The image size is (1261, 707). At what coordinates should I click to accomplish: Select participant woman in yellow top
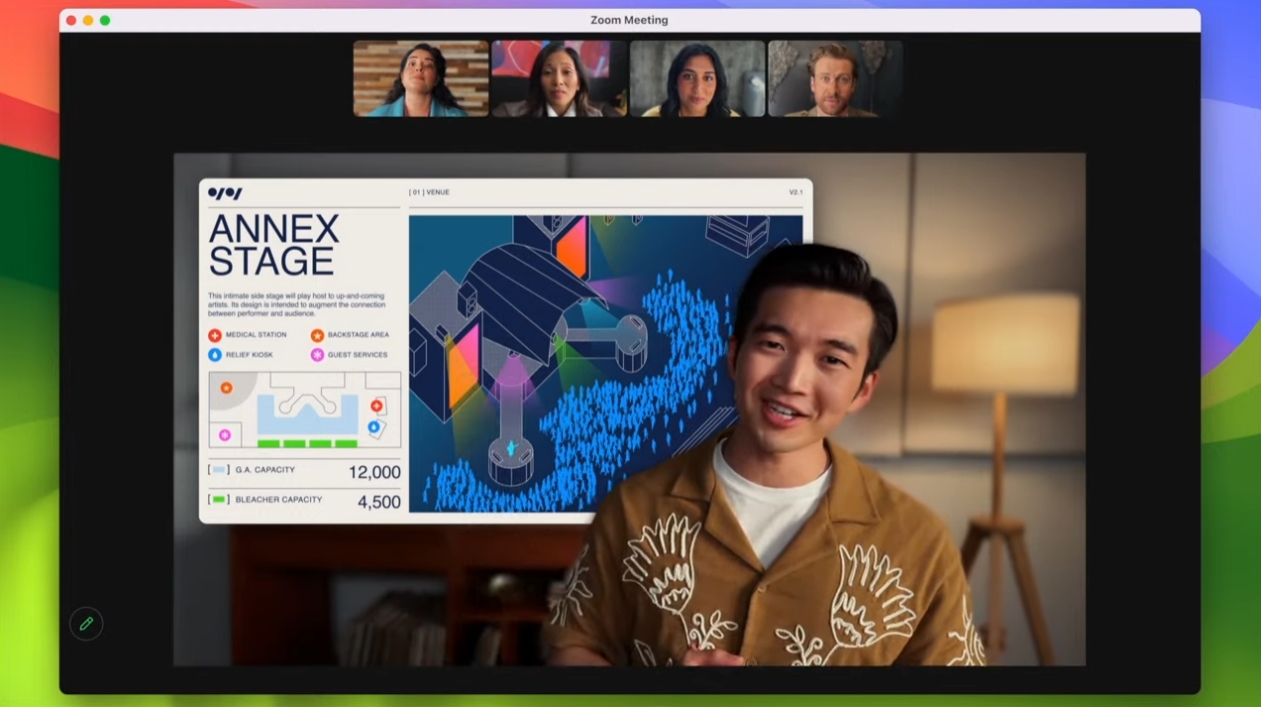(x=697, y=79)
